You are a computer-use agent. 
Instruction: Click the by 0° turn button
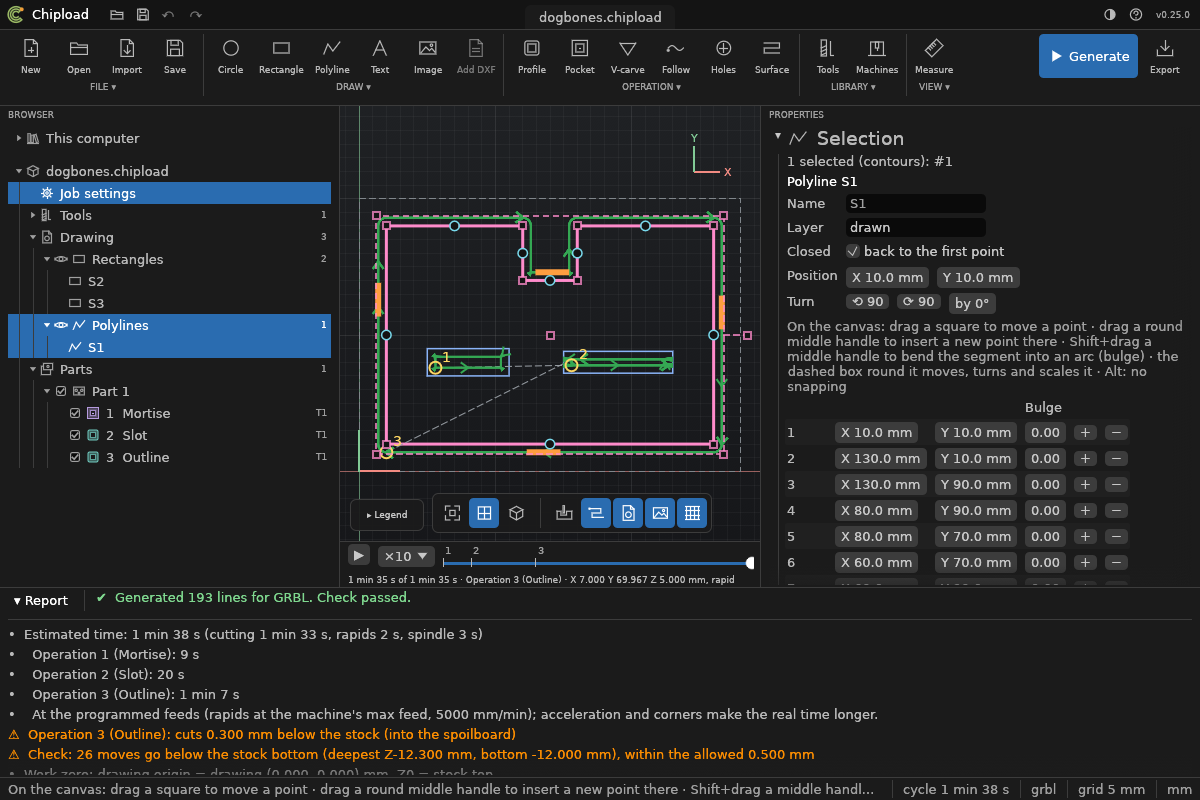pyautogui.click(x=971, y=303)
